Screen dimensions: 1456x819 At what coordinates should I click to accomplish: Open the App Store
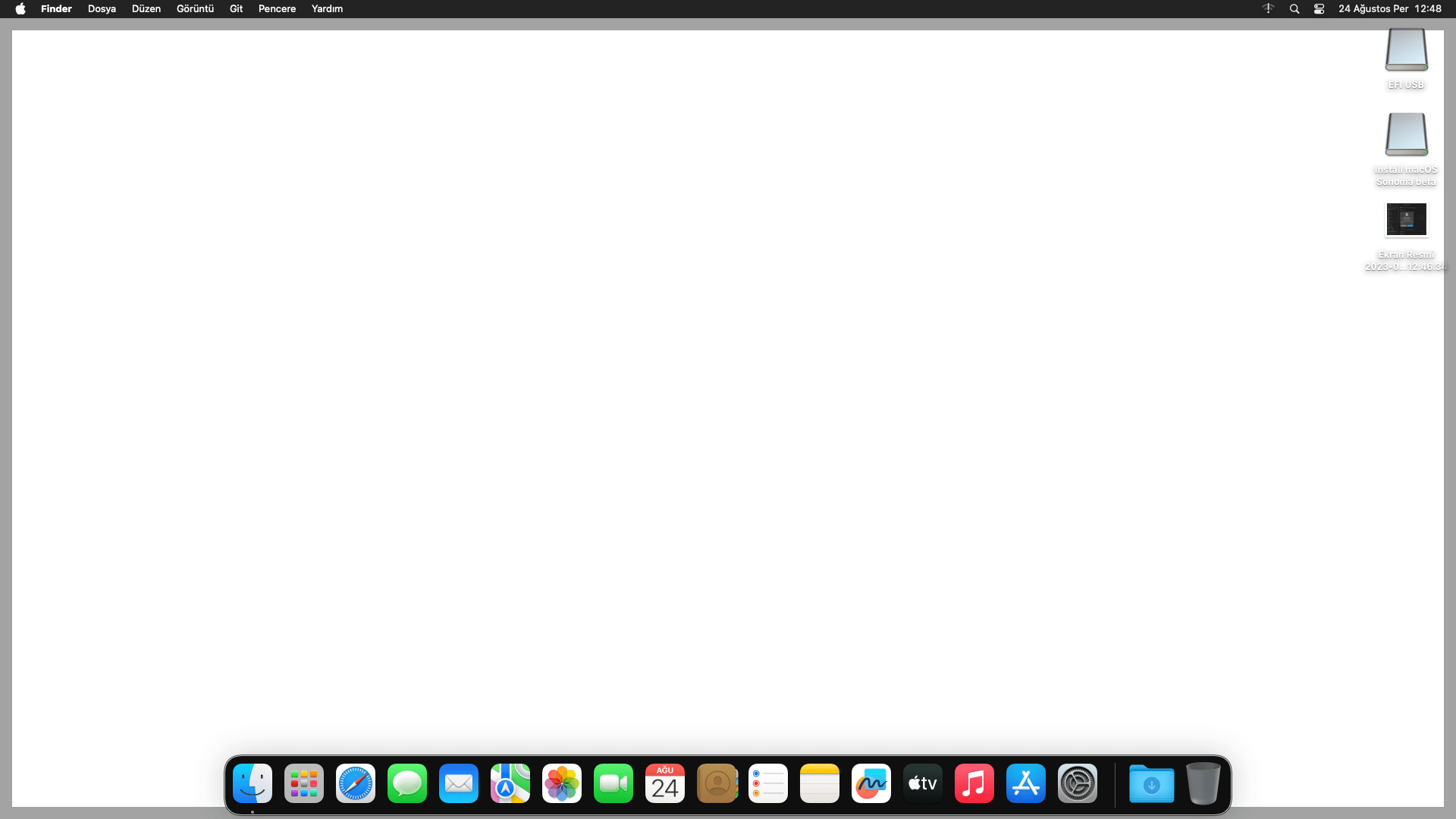1025,783
